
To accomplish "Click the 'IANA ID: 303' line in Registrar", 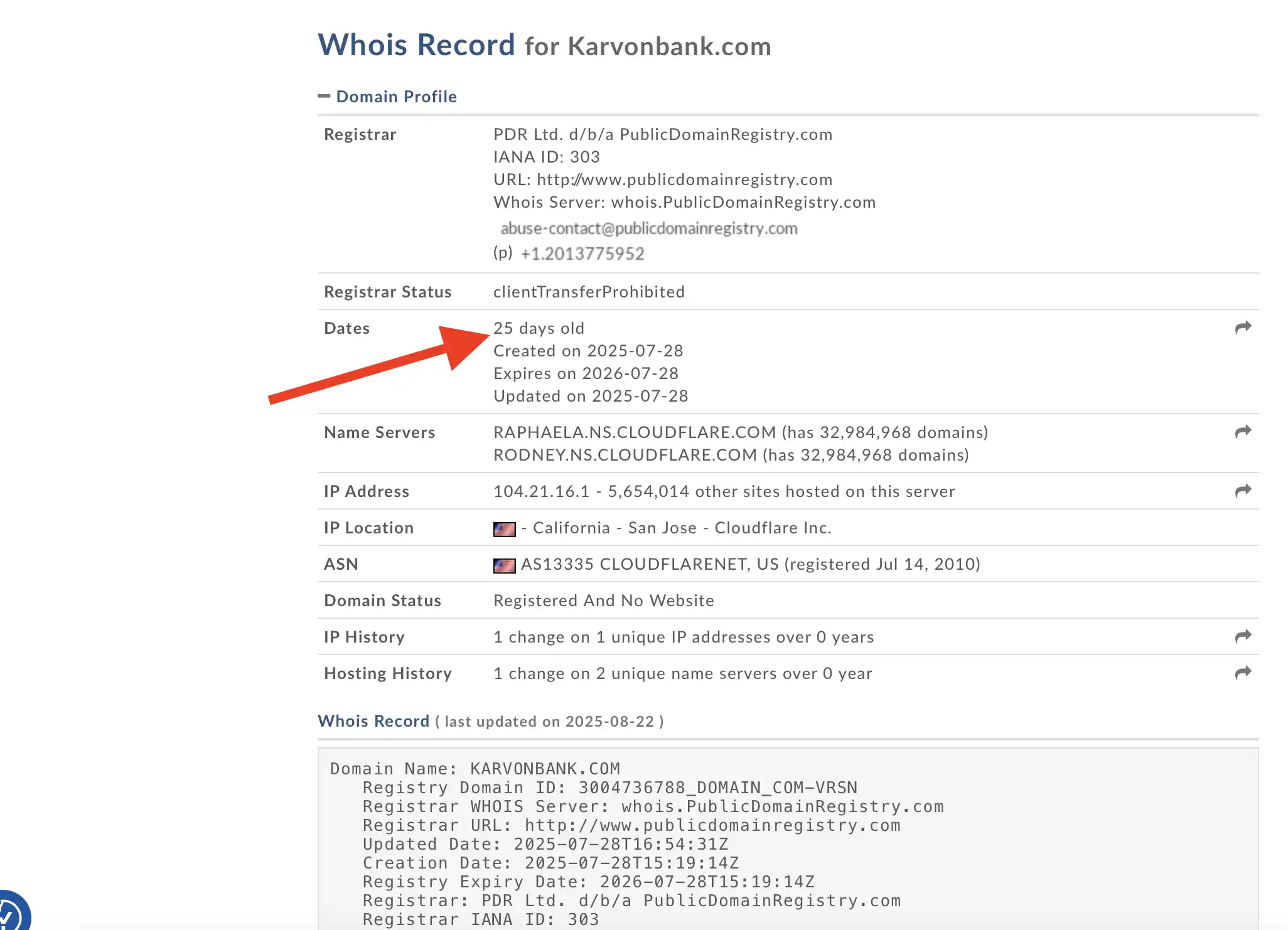I will [547, 157].
